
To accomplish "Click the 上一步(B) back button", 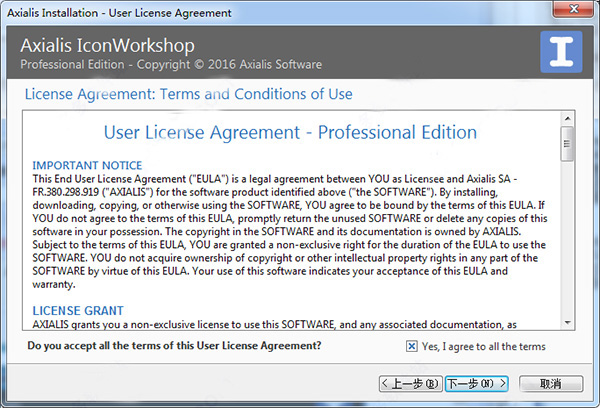I will click(411, 384).
